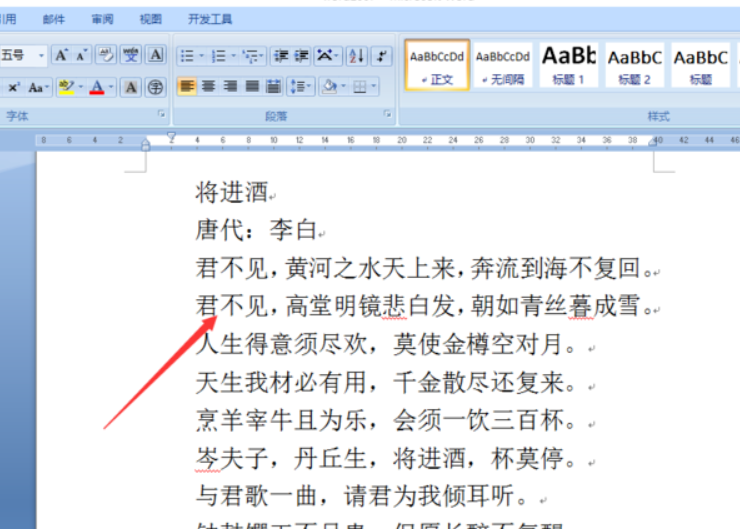The width and height of the screenshot is (740, 529).
Task: Toggle Justify alignment
Action: click(252, 87)
